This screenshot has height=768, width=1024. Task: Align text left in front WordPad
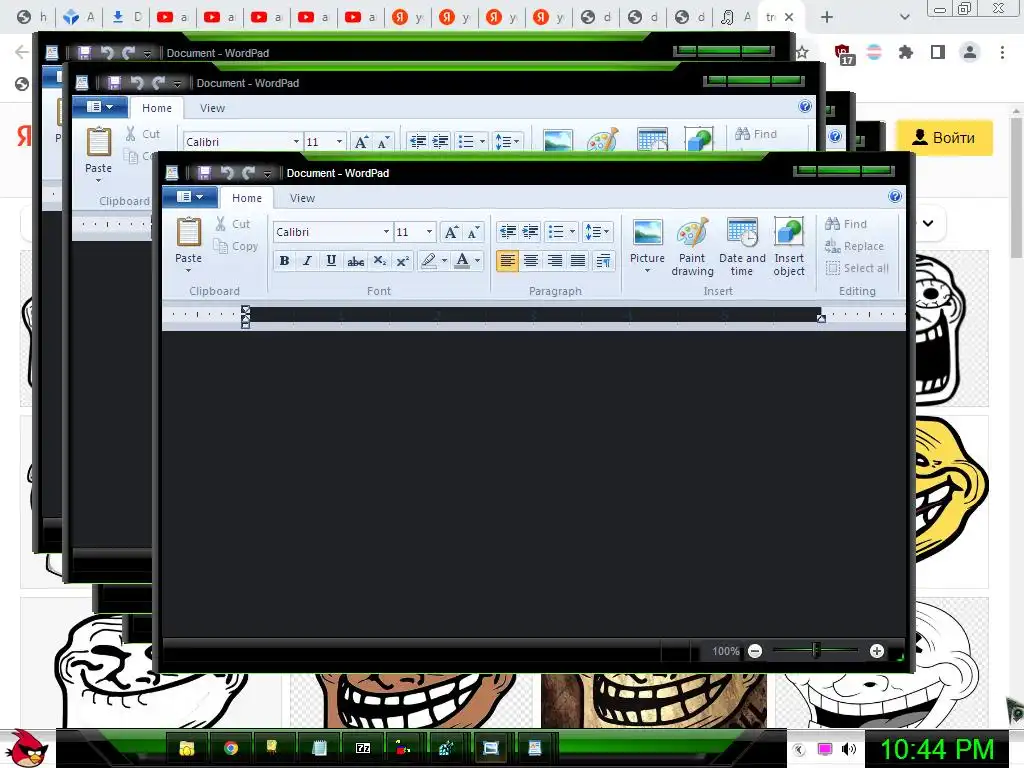[x=507, y=261]
